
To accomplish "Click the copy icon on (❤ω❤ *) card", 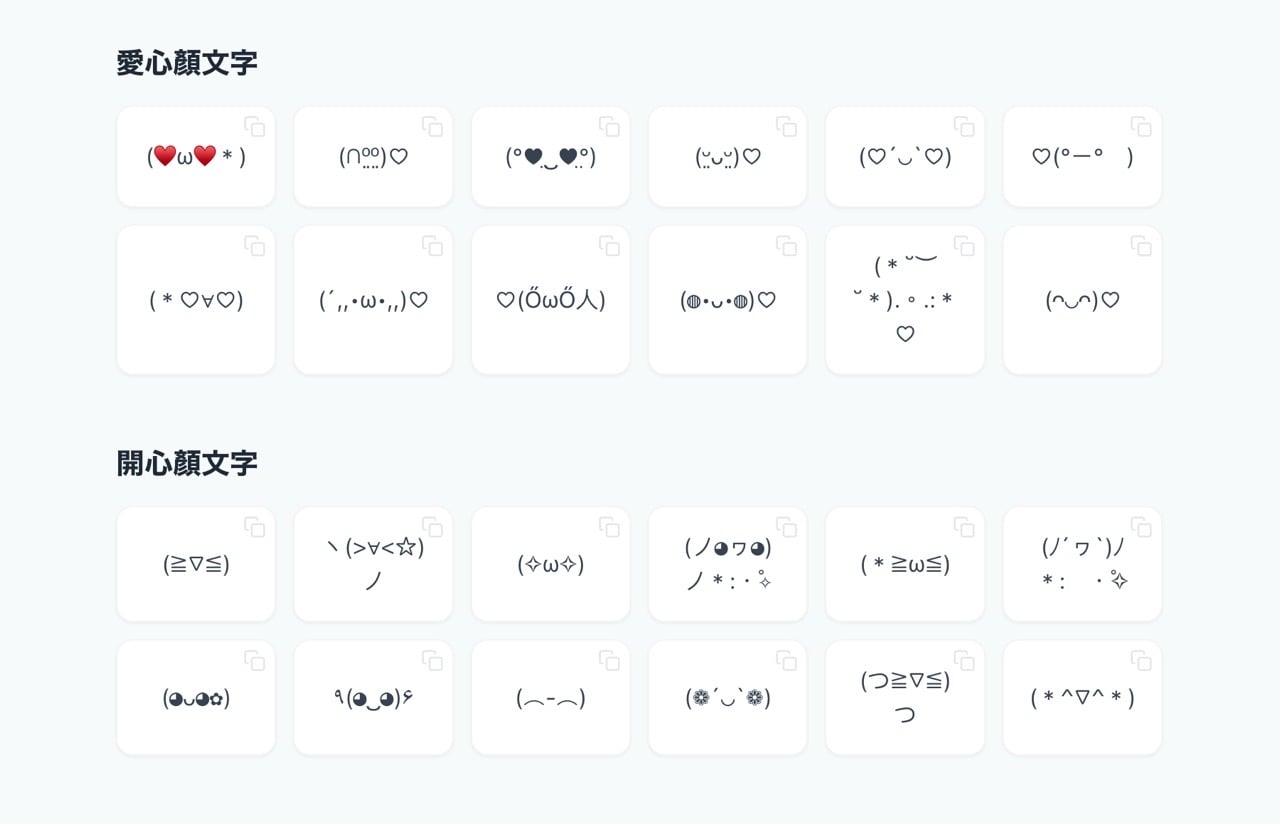I will tap(256, 126).
